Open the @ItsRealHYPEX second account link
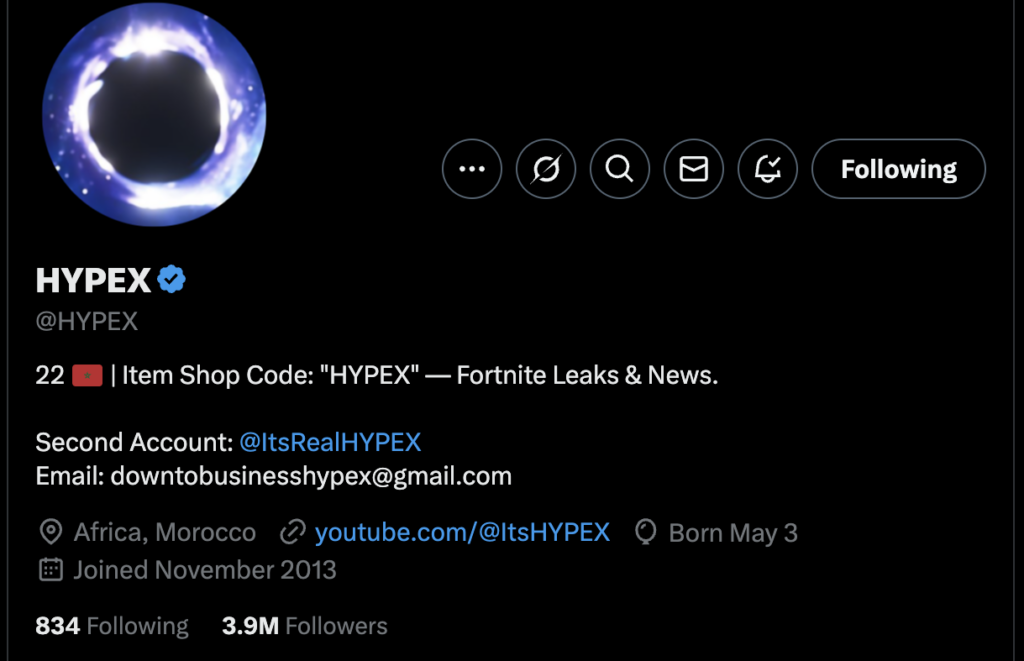 (x=329, y=442)
